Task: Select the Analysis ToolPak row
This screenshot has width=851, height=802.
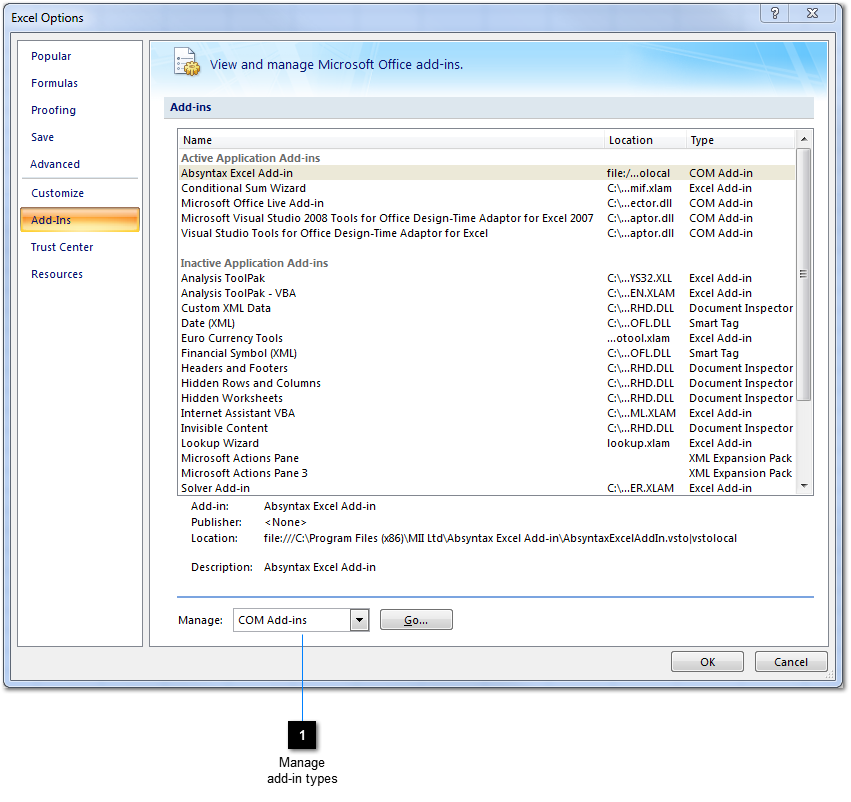Action: point(487,278)
